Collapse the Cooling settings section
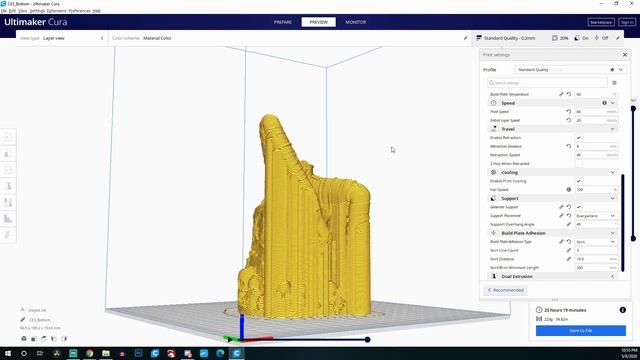The height and width of the screenshot is (360, 640). (x=612, y=172)
